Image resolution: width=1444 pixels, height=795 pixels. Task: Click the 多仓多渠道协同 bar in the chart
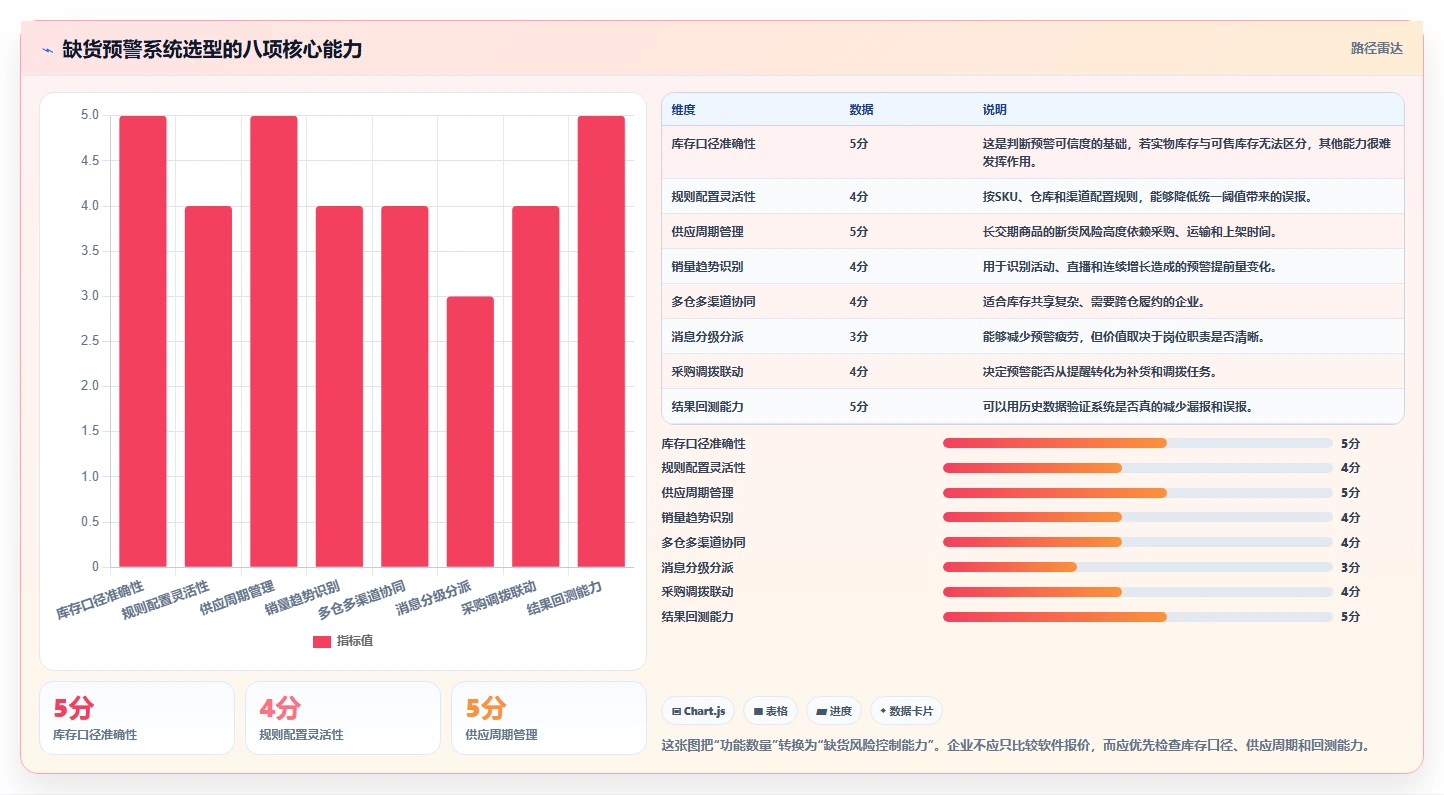click(x=405, y=386)
